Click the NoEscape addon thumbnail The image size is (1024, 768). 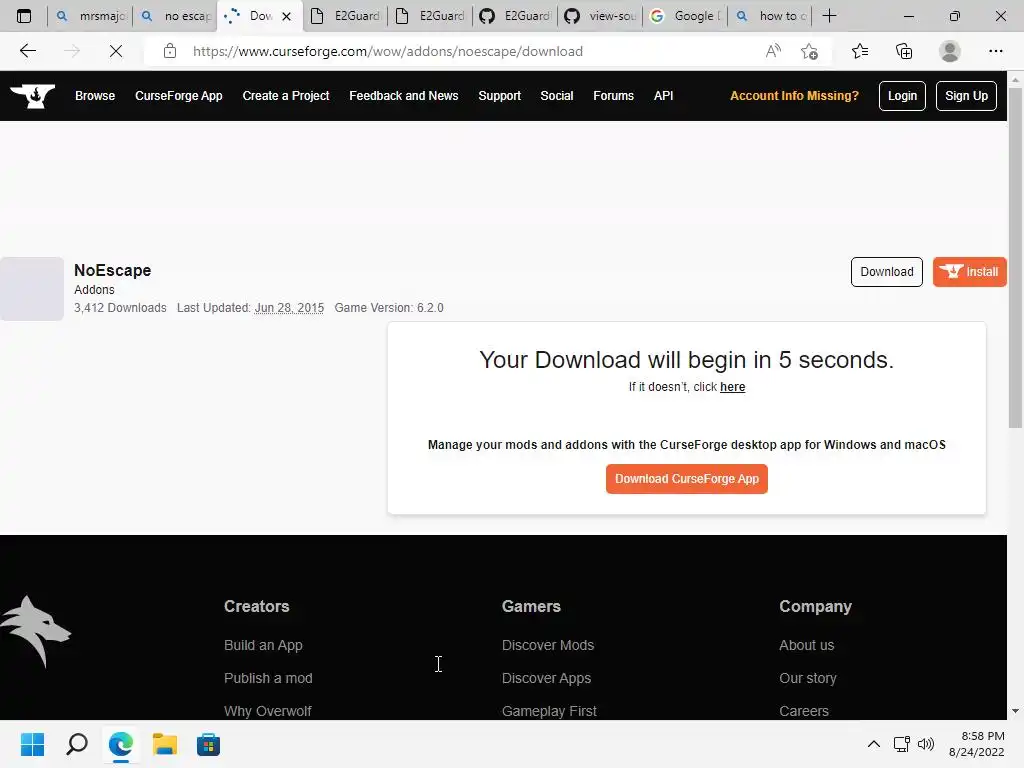(32, 289)
